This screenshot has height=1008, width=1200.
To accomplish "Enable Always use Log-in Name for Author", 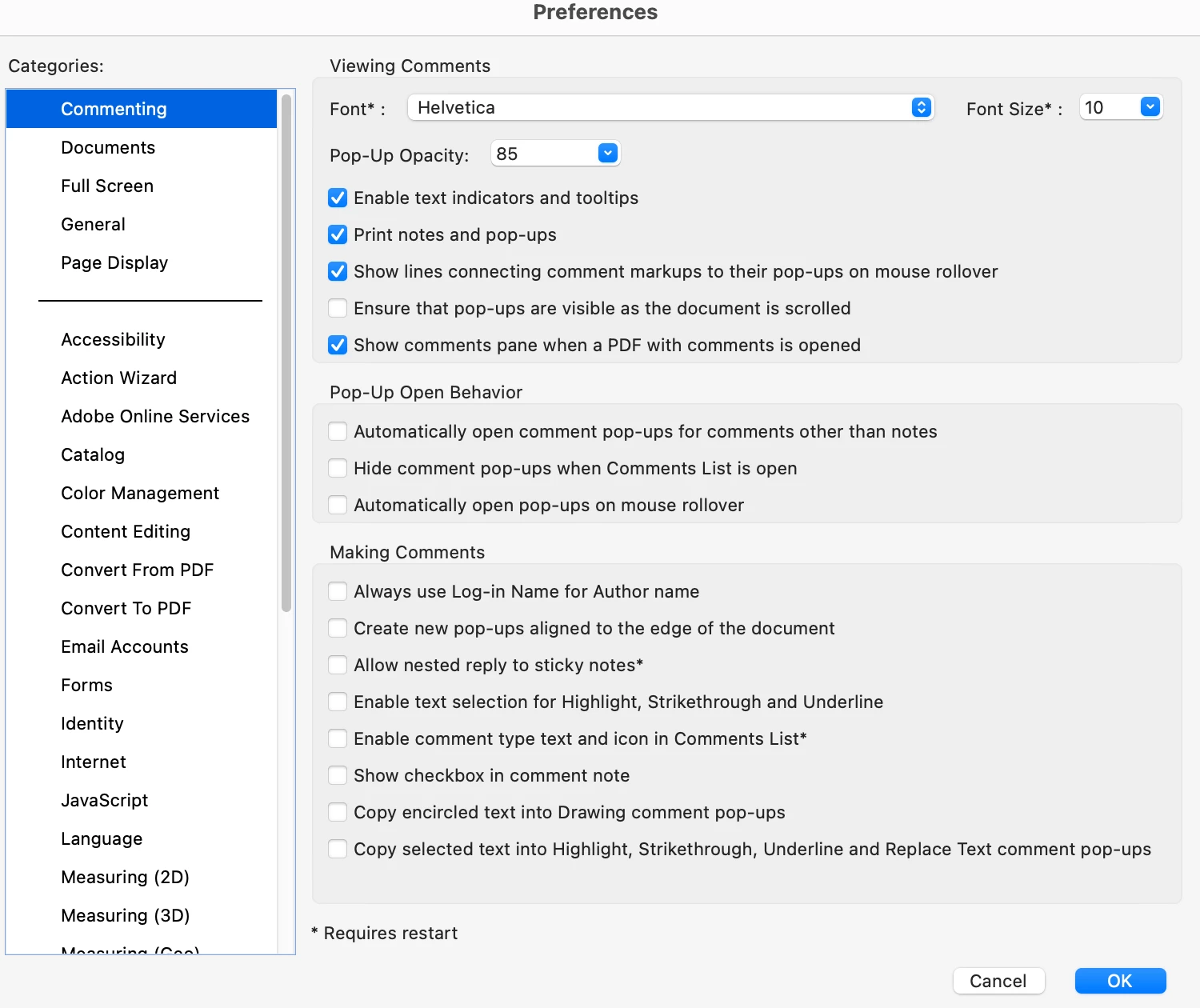I will tap(338, 591).
